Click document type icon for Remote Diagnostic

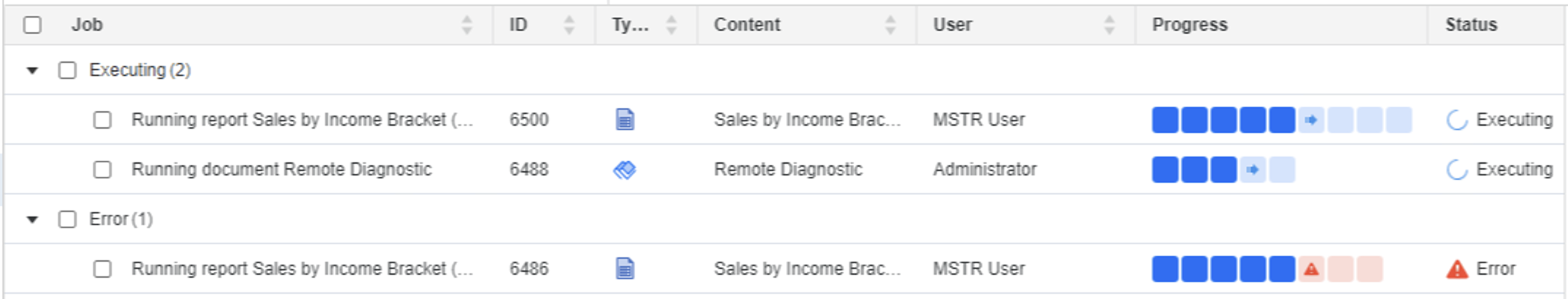[624, 170]
